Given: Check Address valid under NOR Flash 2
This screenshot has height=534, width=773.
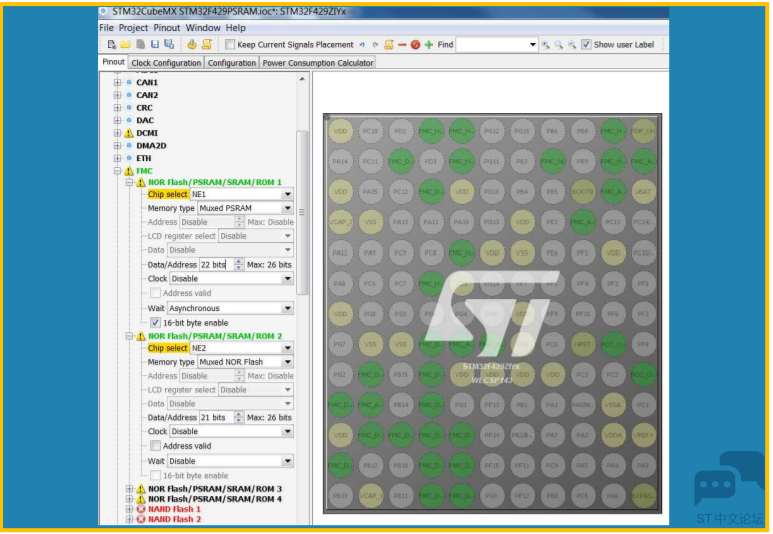Looking at the screenshot, I should 155,446.
